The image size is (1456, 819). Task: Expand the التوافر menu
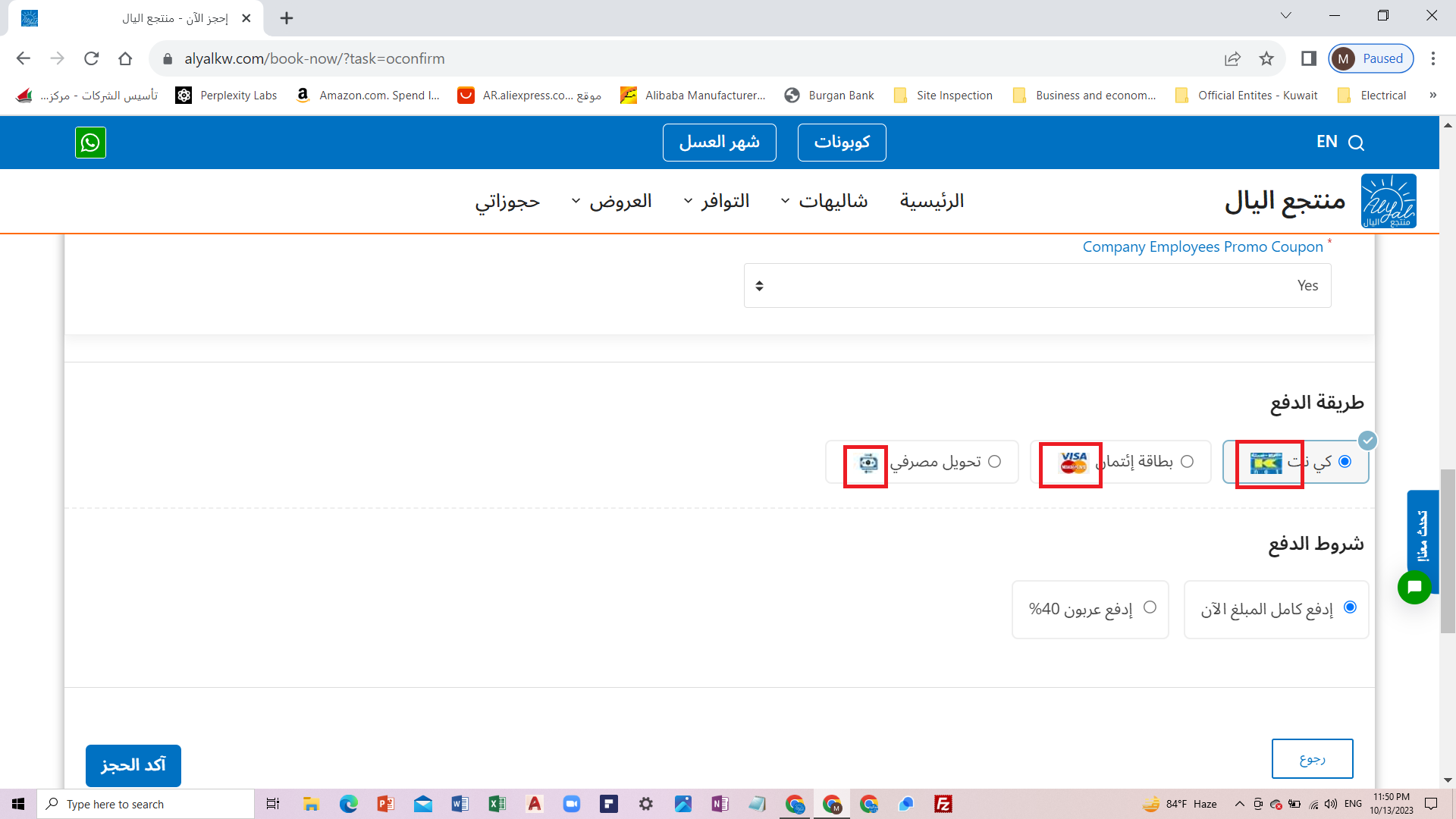pos(717,201)
